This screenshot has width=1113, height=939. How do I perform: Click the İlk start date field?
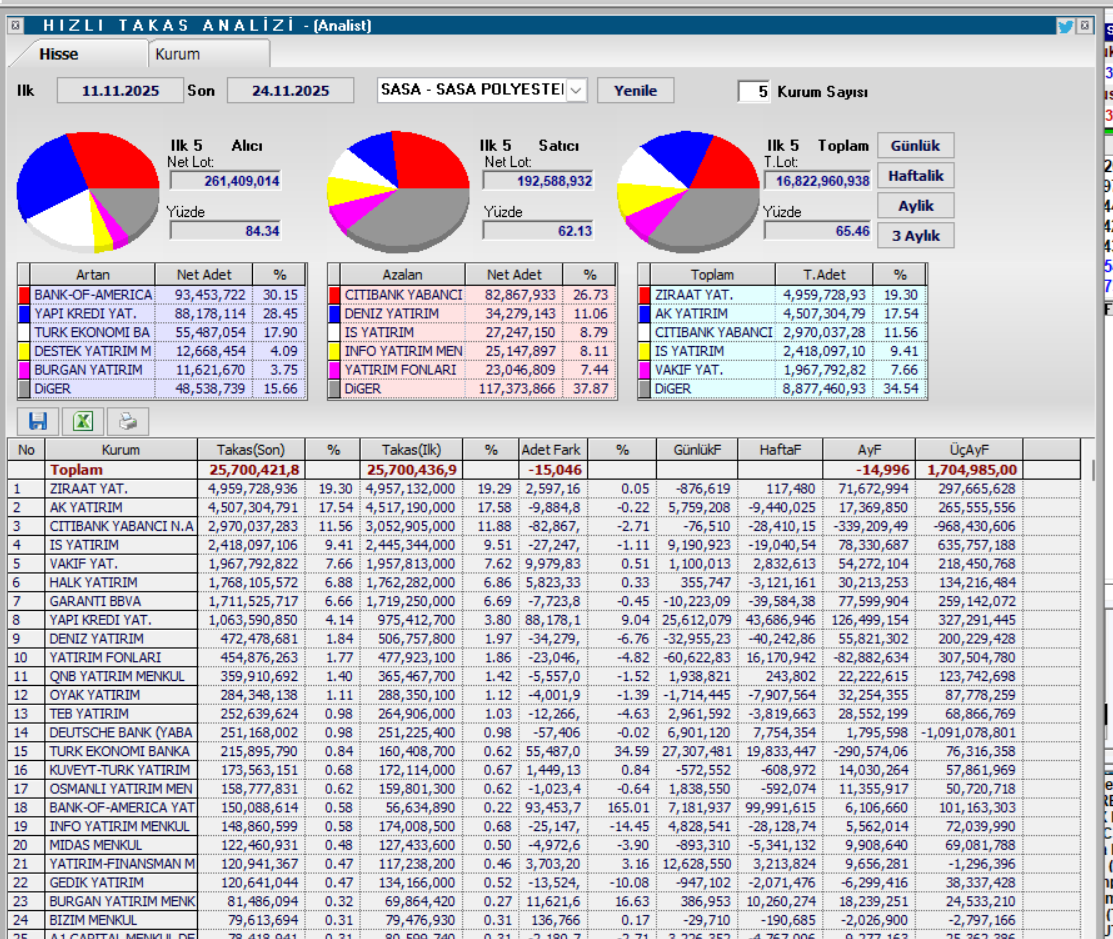120,91
